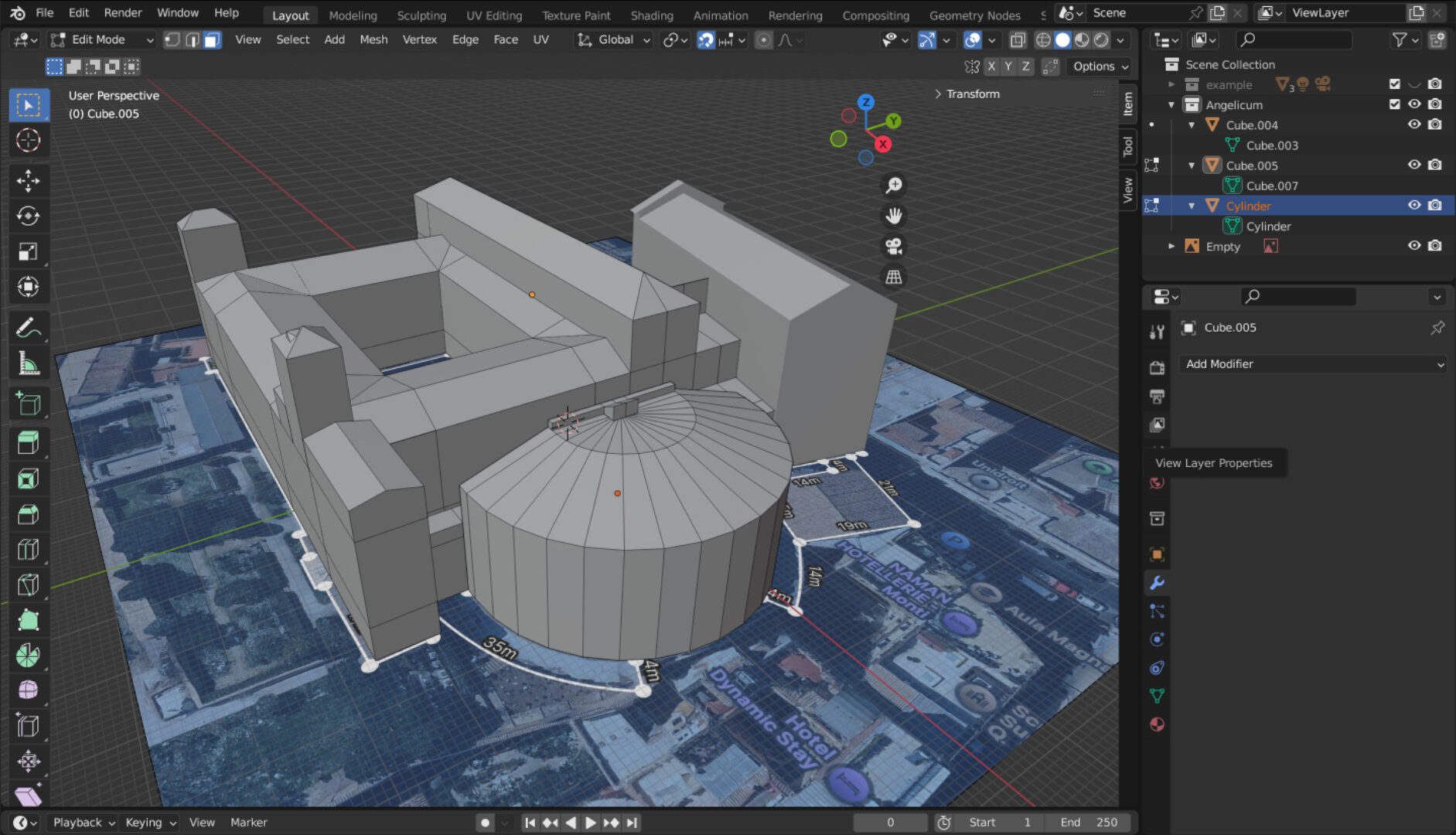Open the World Properties tab
Screen dimensions: 1456x835
(1157, 482)
